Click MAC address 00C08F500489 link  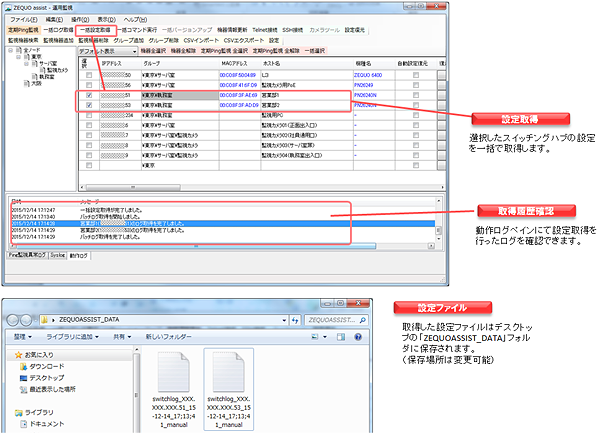238,75
